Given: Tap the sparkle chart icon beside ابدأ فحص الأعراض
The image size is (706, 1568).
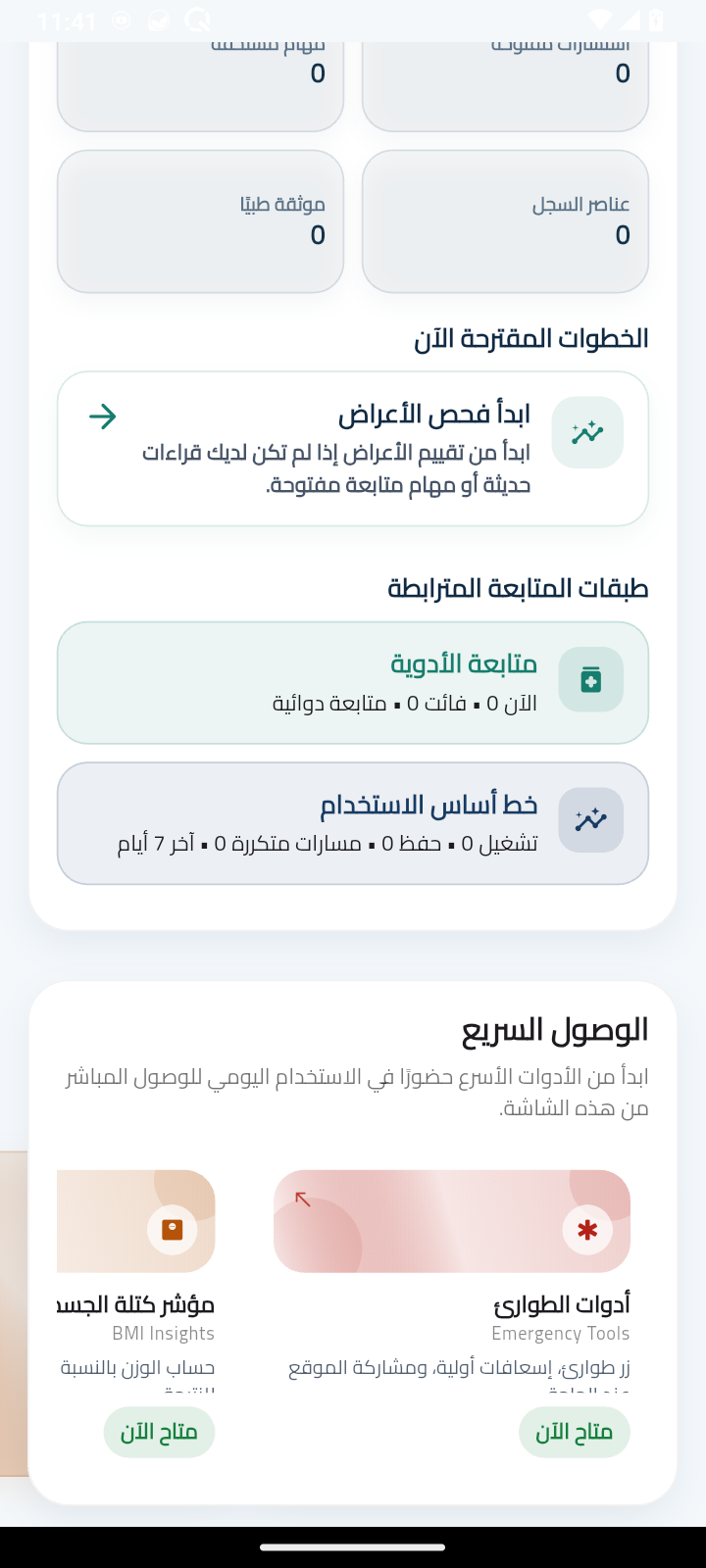Looking at the screenshot, I should coord(587,432).
